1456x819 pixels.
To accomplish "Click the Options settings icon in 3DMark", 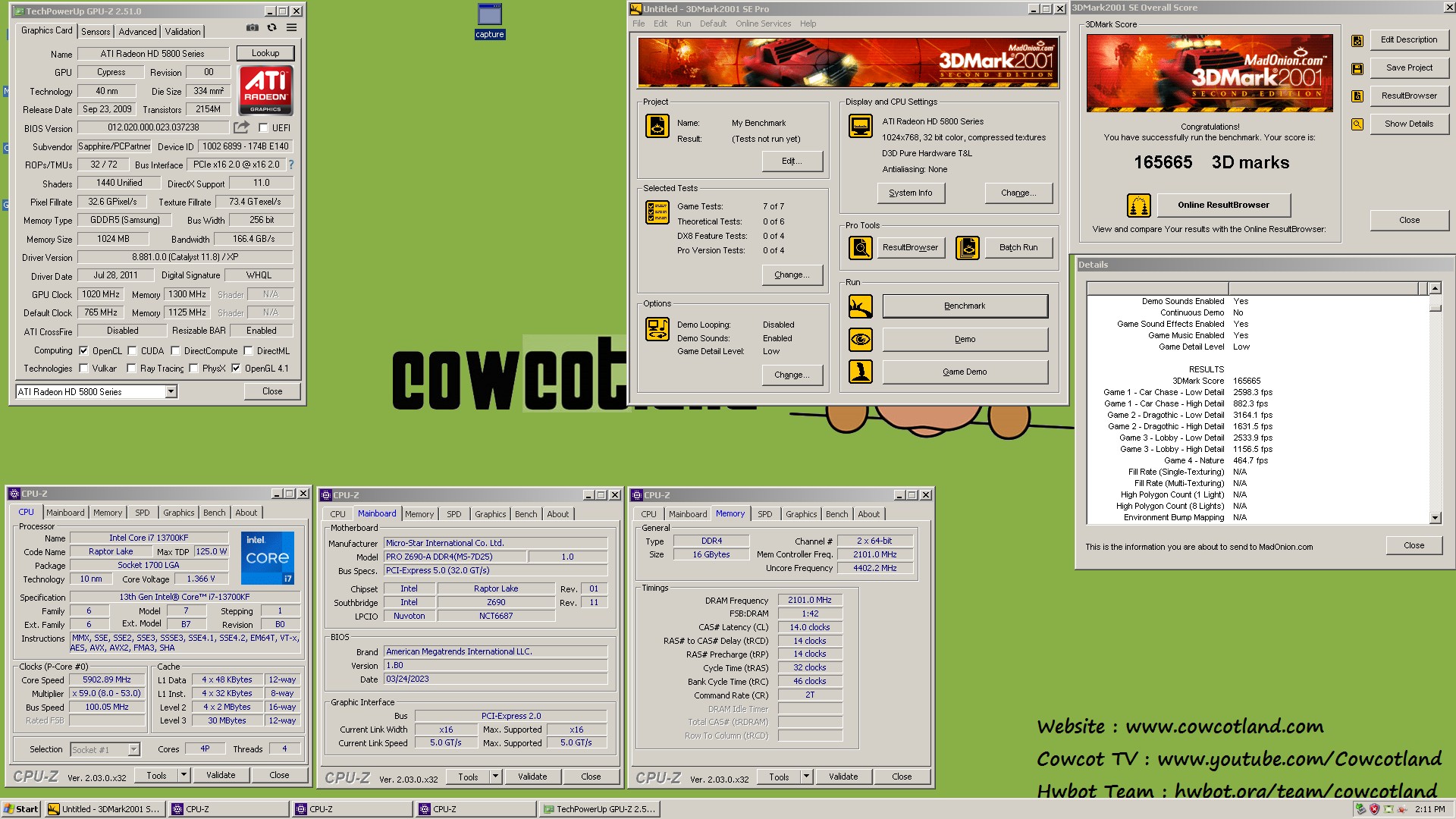I will coord(657,329).
